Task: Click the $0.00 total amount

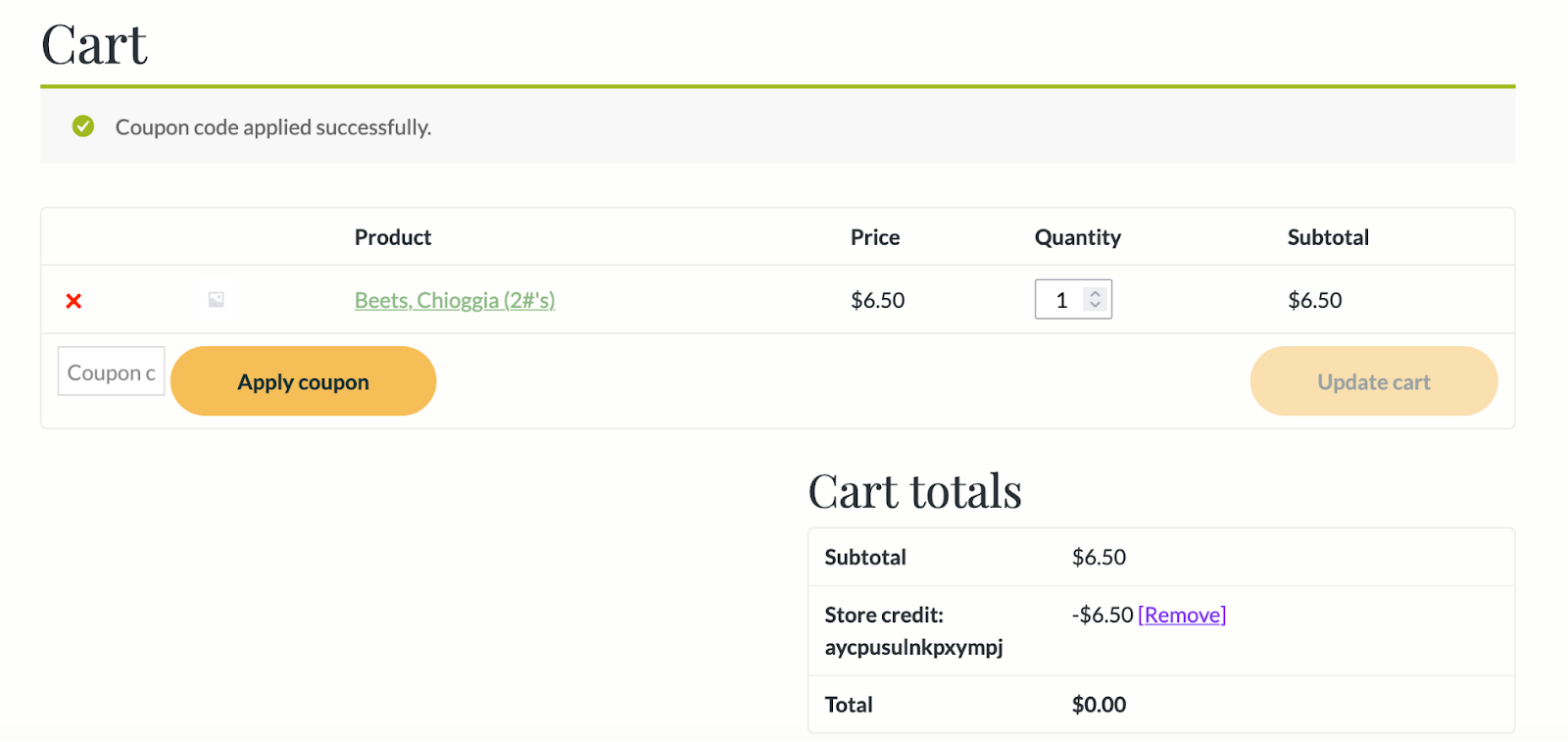Action: (x=1099, y=705)
